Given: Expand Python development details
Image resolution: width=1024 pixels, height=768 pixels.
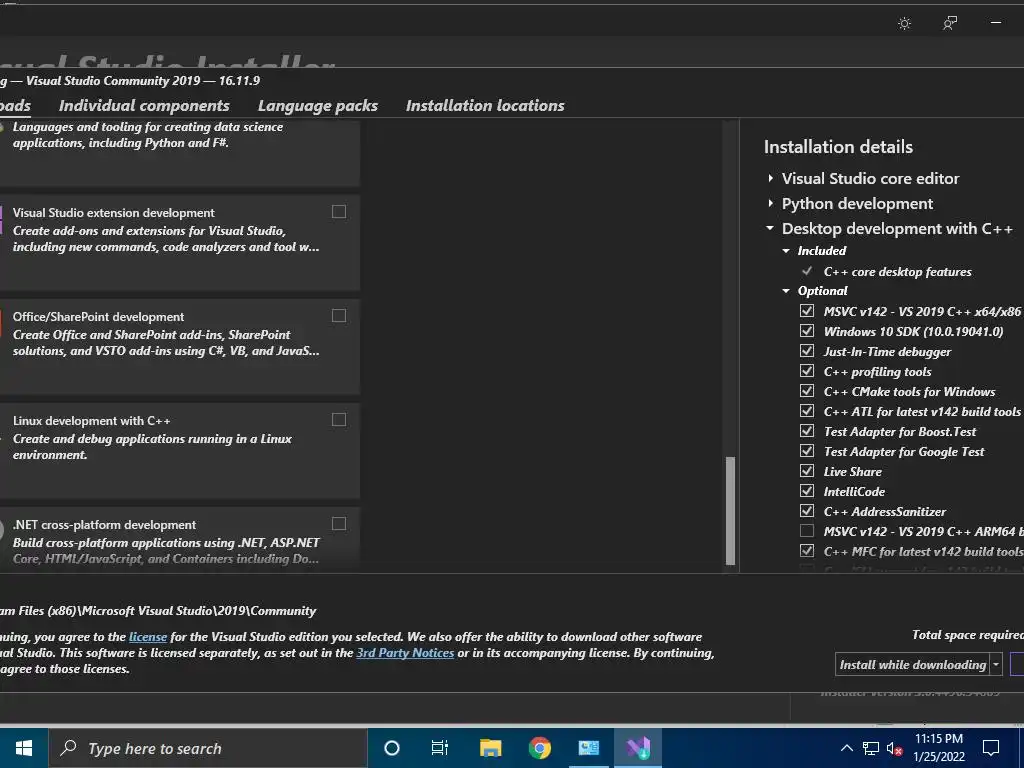Looking at the screenshot, I should (771, 203).
